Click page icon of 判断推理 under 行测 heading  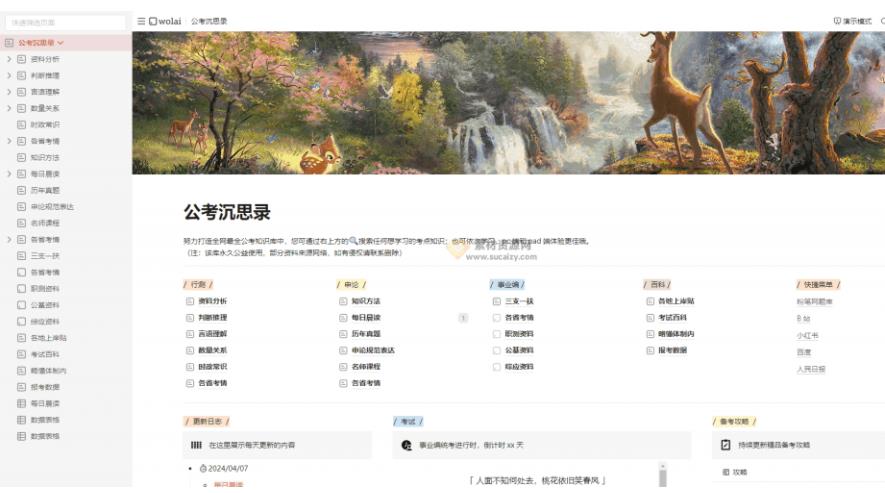click(190, 318)
